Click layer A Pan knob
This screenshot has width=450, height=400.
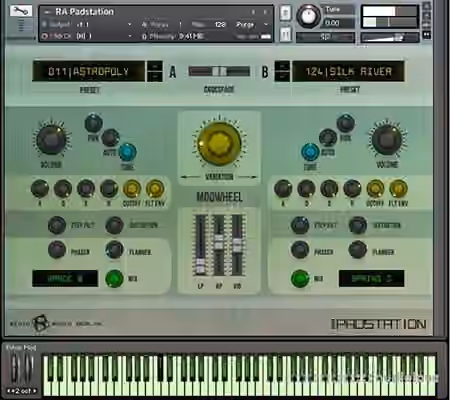pyautogui.click(x=93, y=123)
